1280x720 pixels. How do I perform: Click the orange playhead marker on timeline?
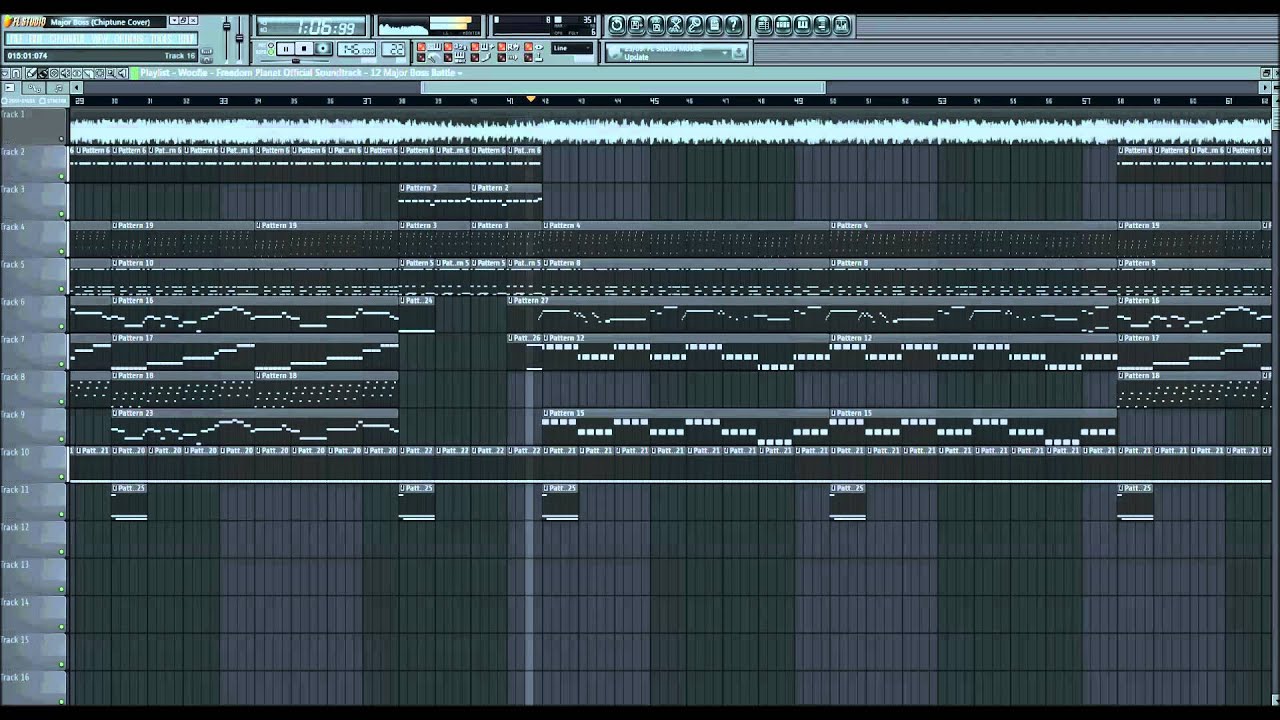coord(531,99)
